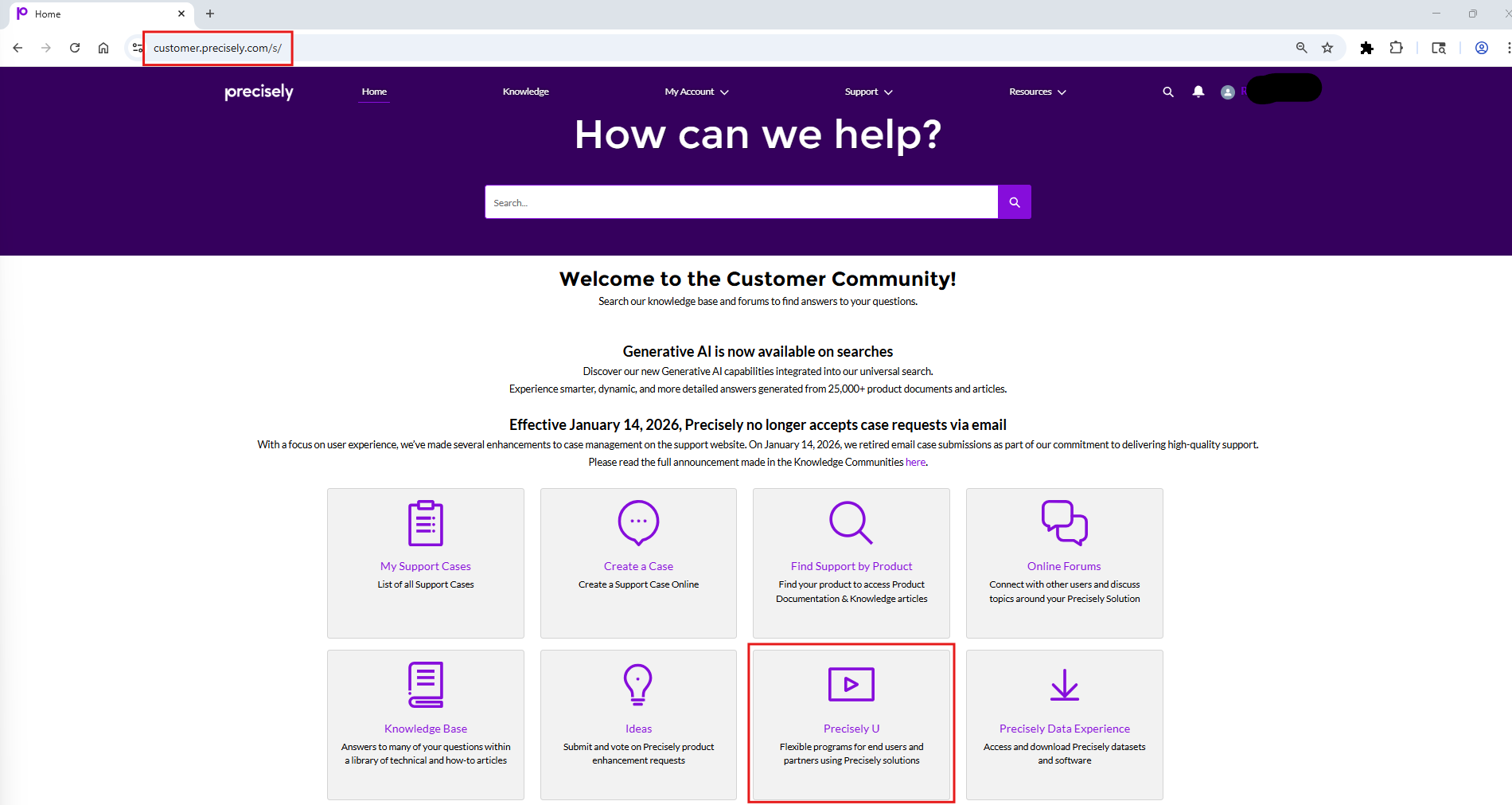Go back using the browser back arrow
1512x805 pixels.
18,48
